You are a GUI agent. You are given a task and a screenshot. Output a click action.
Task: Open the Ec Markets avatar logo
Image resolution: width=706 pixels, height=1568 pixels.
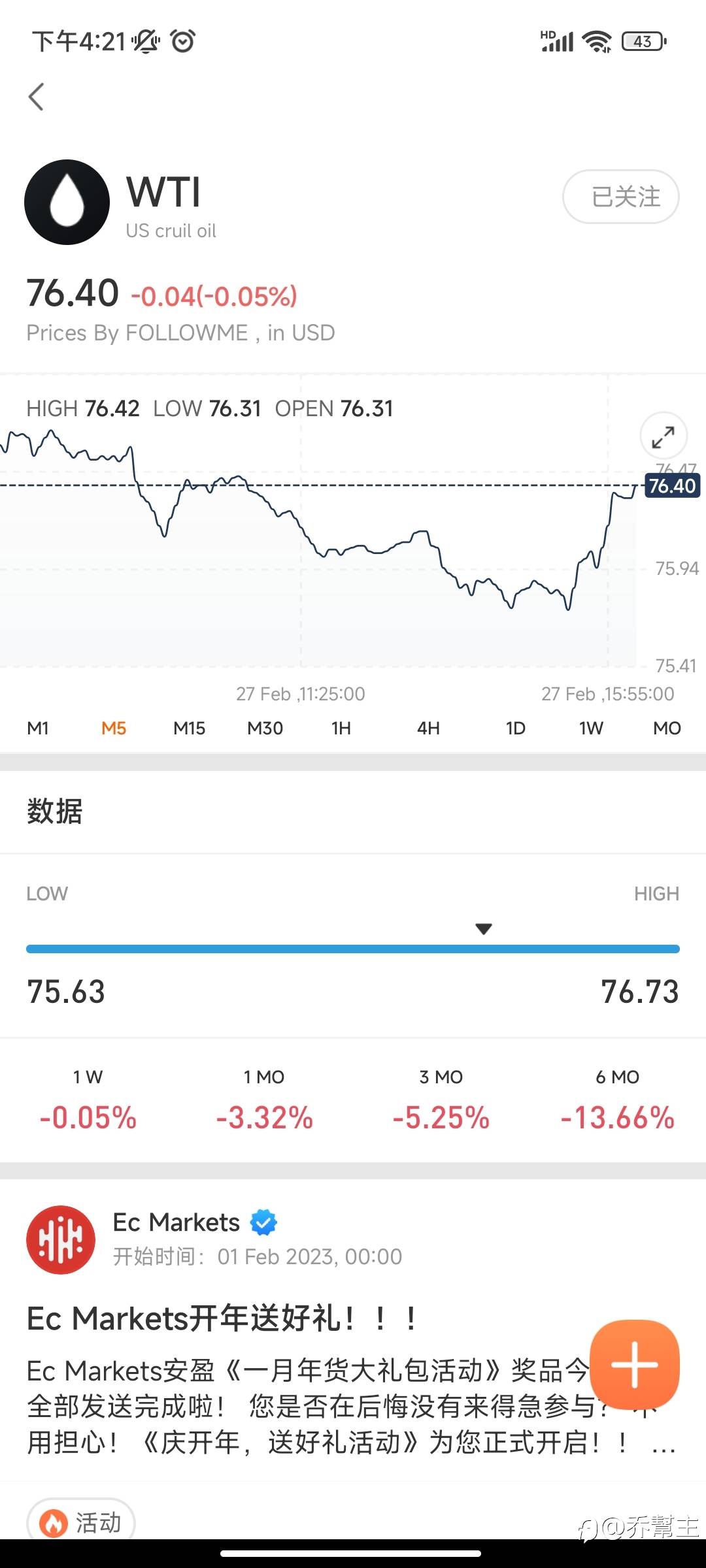pos(61,1239)
